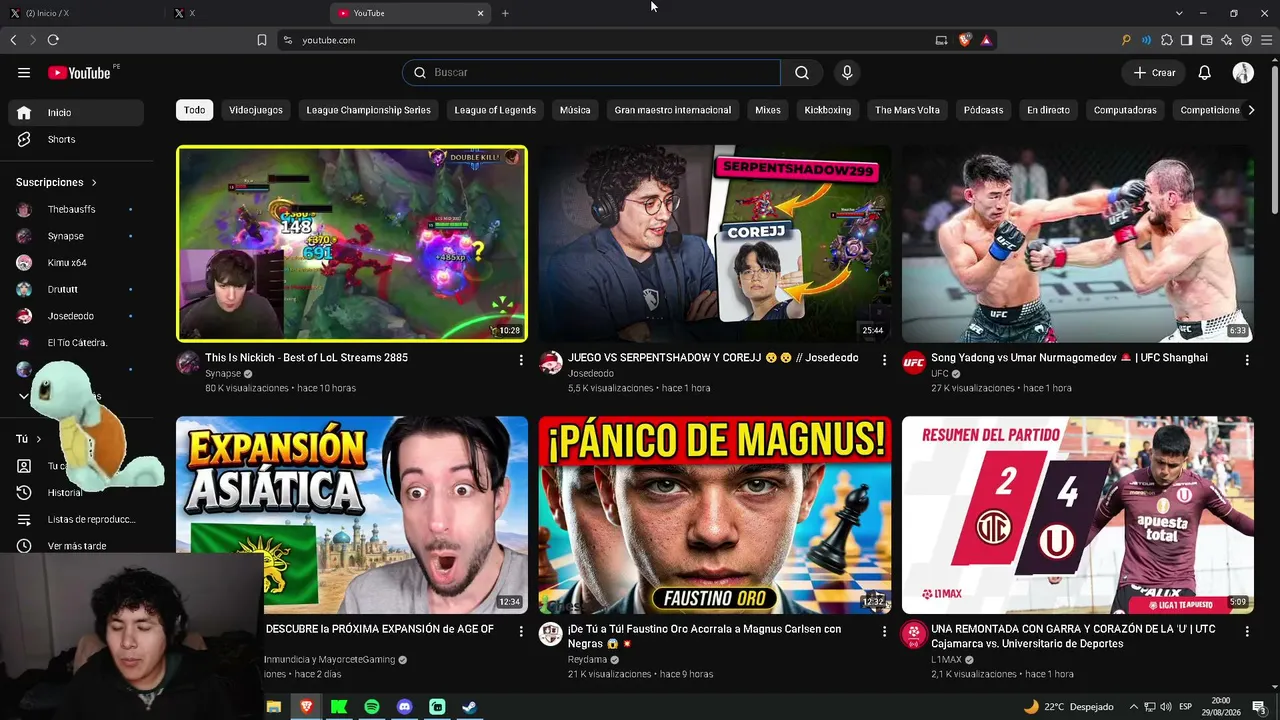Play the Pánico de Magnus video thumbnail
The width and height of the screenshot is (1280, 720).
click(715, 515)
